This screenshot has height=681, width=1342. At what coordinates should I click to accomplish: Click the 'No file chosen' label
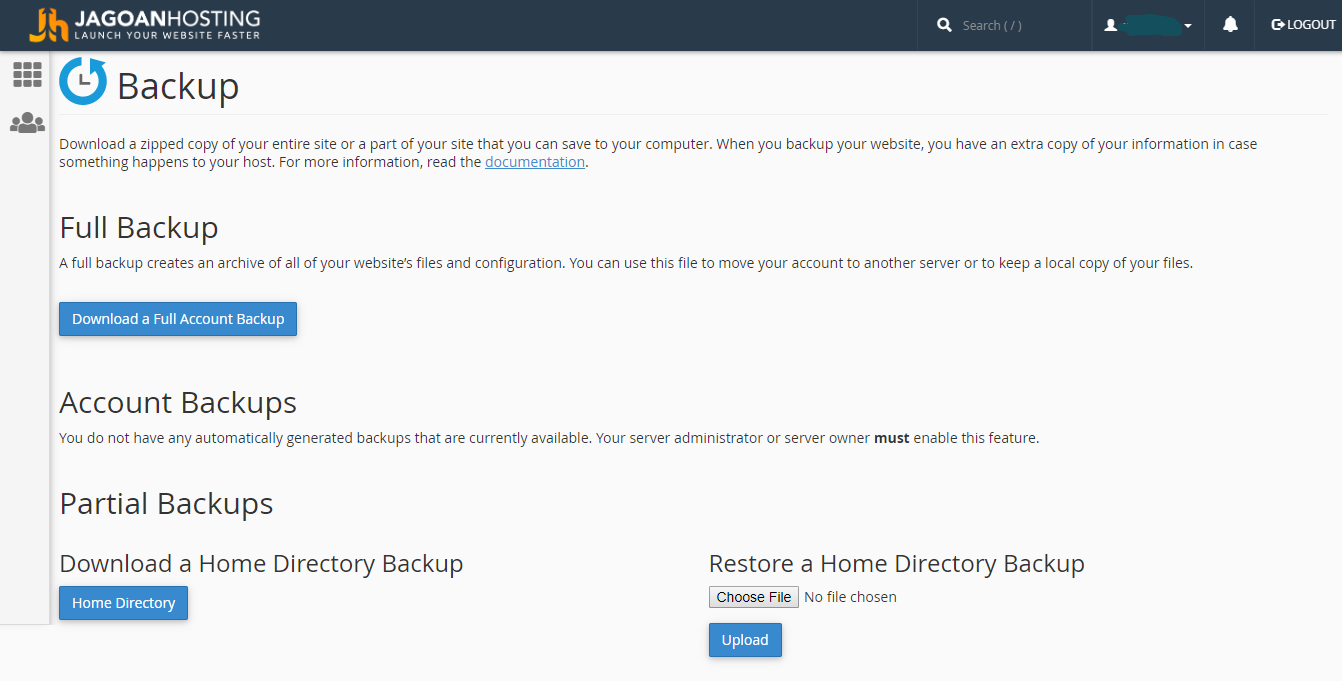click(x=850, y=597)
